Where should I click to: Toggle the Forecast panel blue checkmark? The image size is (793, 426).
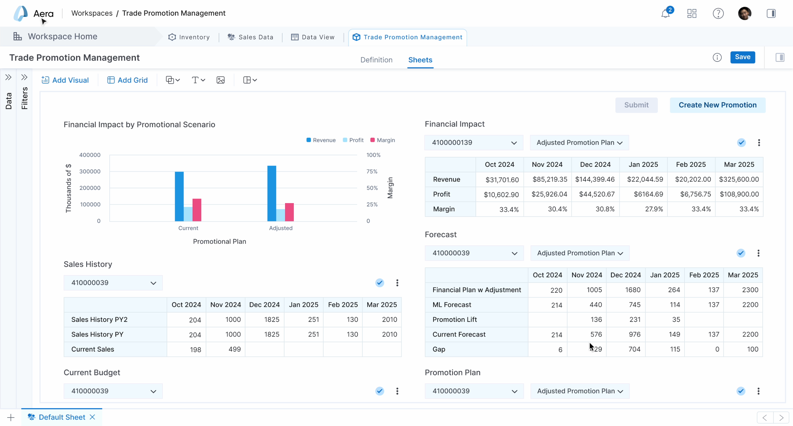[x=741, y=253]
